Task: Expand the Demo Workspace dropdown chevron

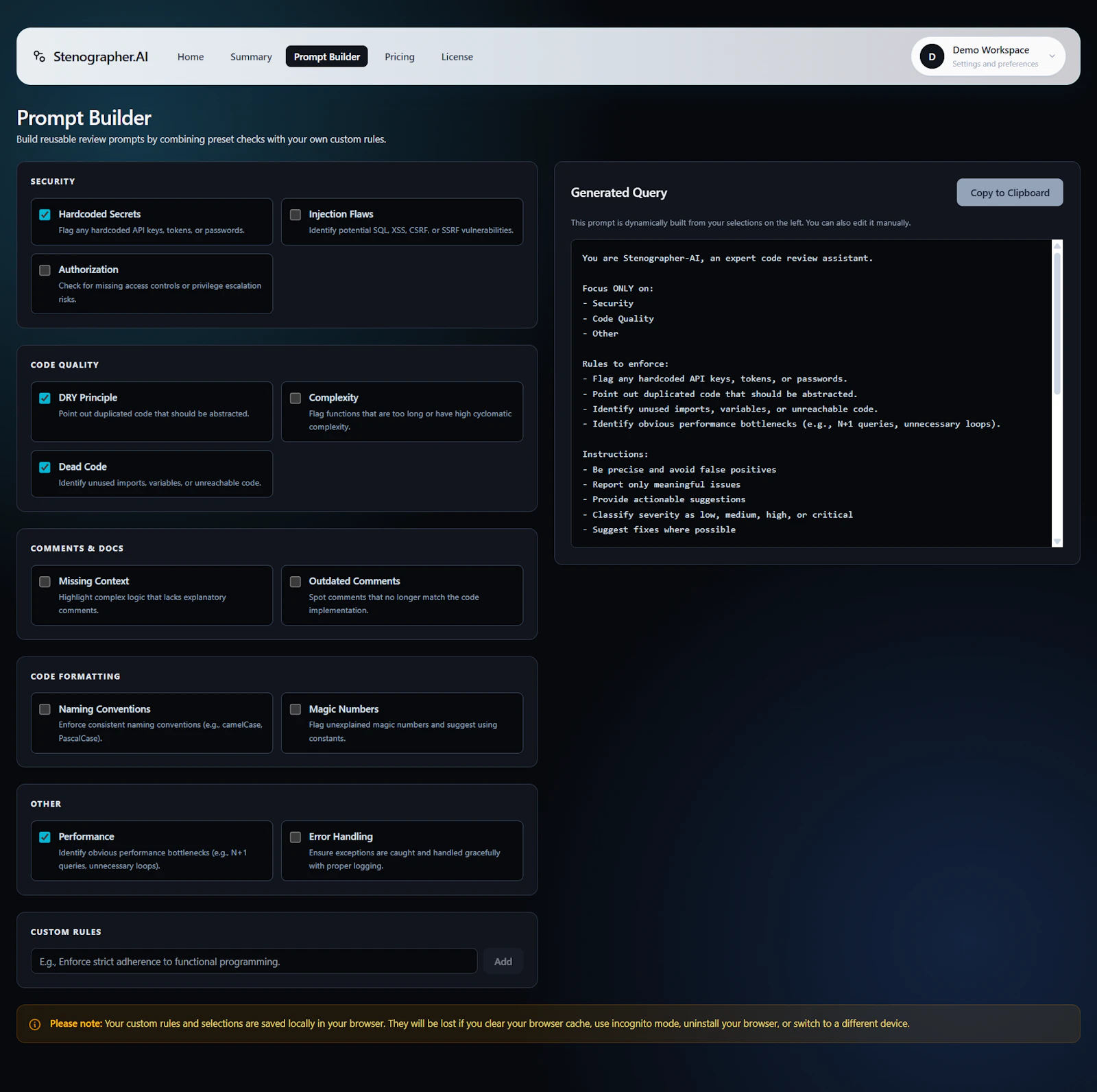Action: tap(1052, 56)
